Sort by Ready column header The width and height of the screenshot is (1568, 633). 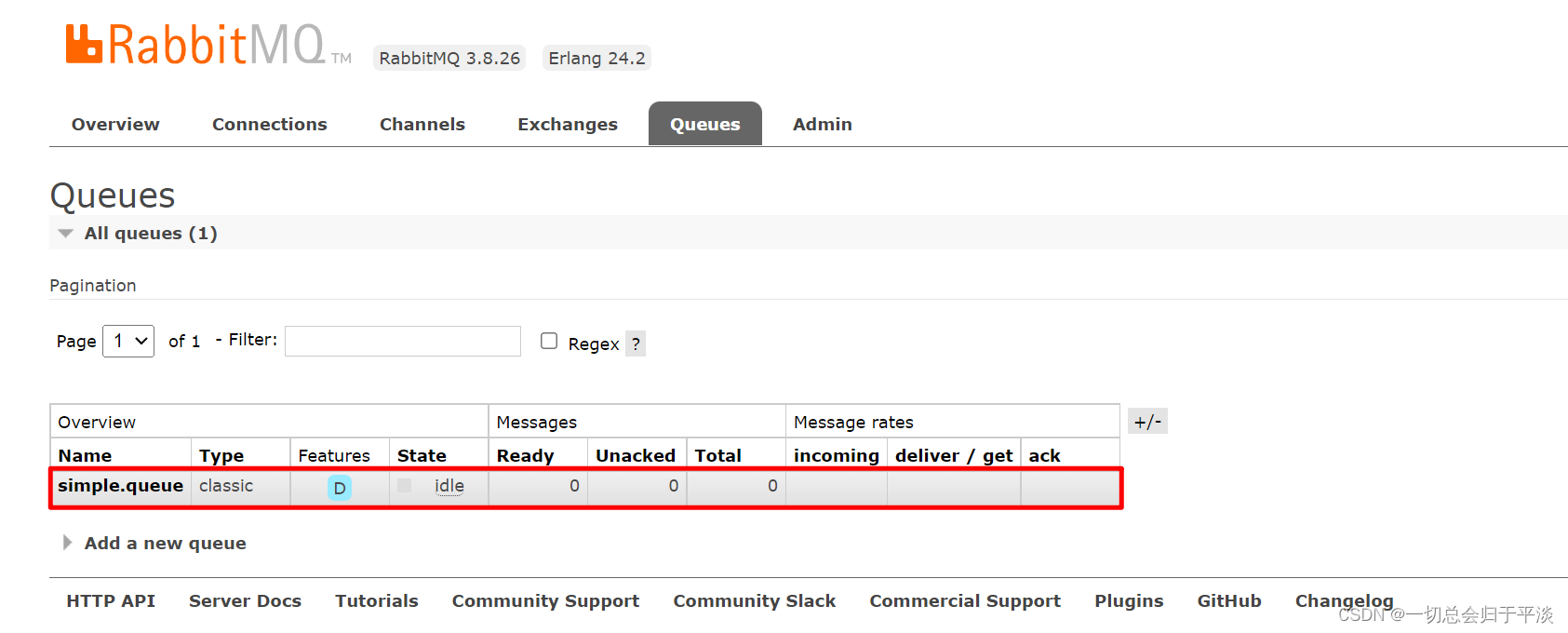coord(525,455)
